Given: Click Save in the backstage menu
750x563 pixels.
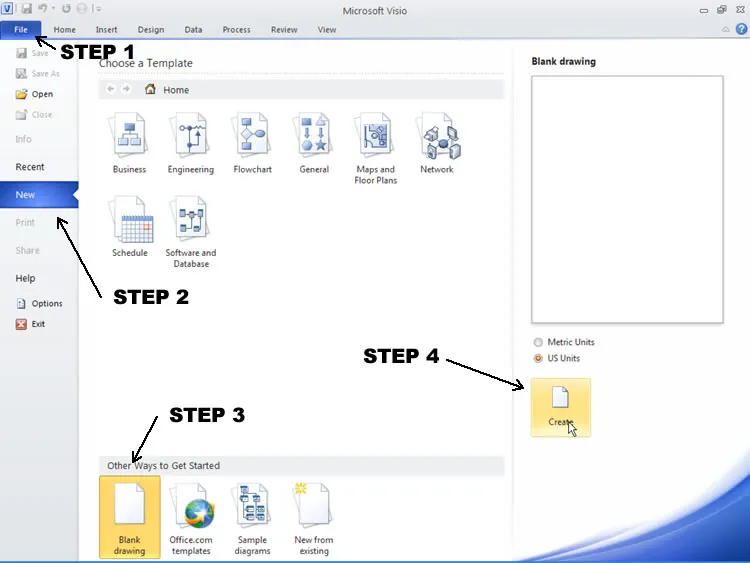Looking at the screenshot, I should tap(32, 53).
